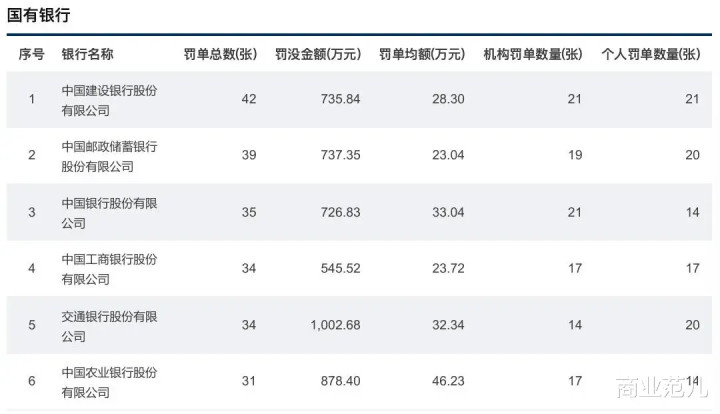720x414 pixels.
Task: Click the 42 total tickets cell
Action: coord(249,99)
